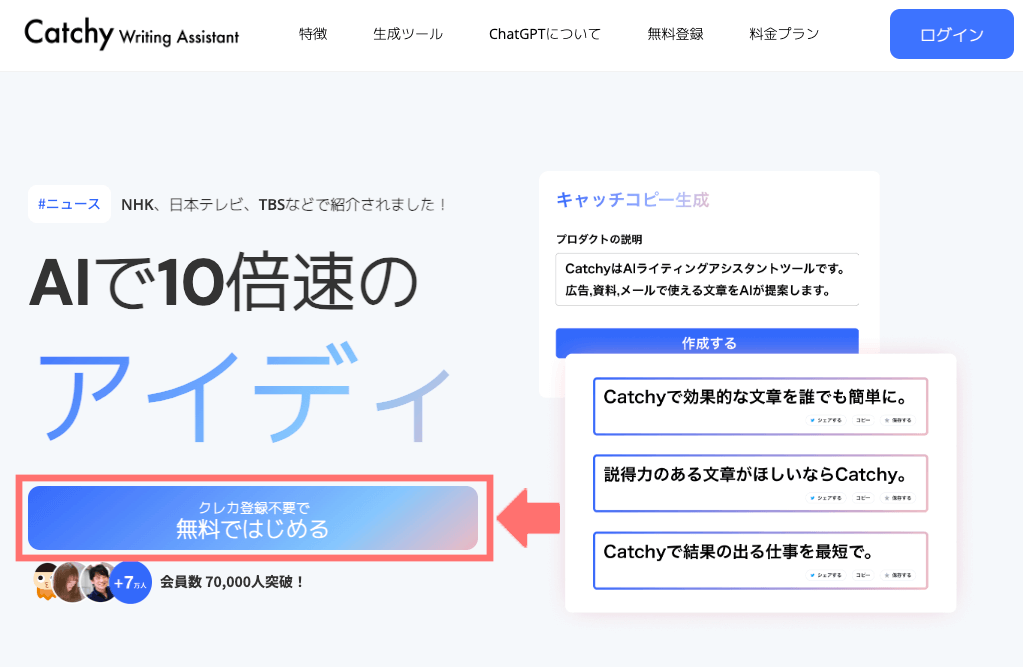Screen dimensions: 1023x667
Task: Select the プロダクトの説明 label
Action: click(x=599, y=240)
